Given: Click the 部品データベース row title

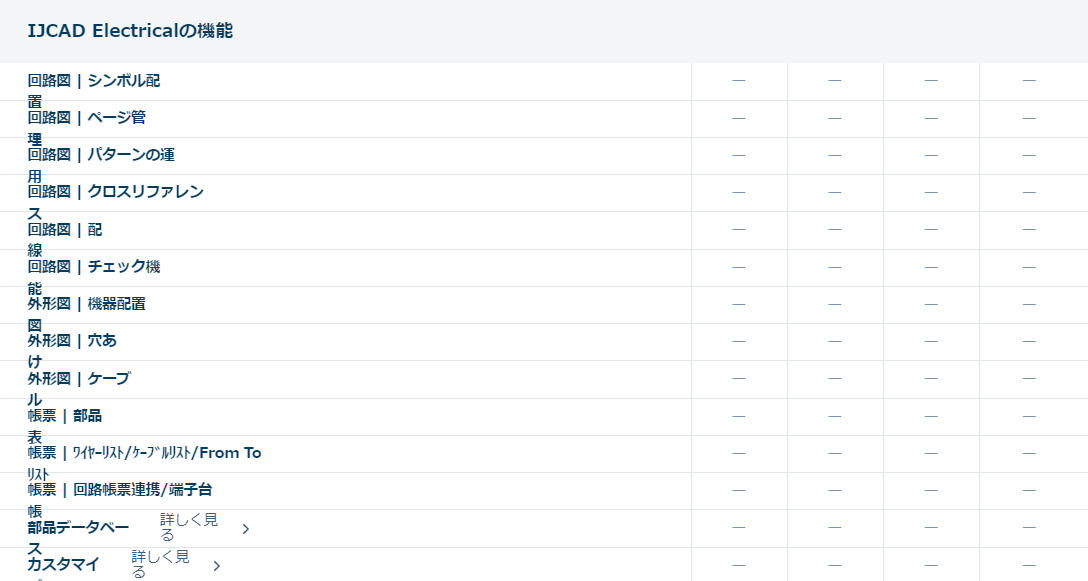Looking at the screenshot, I should (78, 528).
